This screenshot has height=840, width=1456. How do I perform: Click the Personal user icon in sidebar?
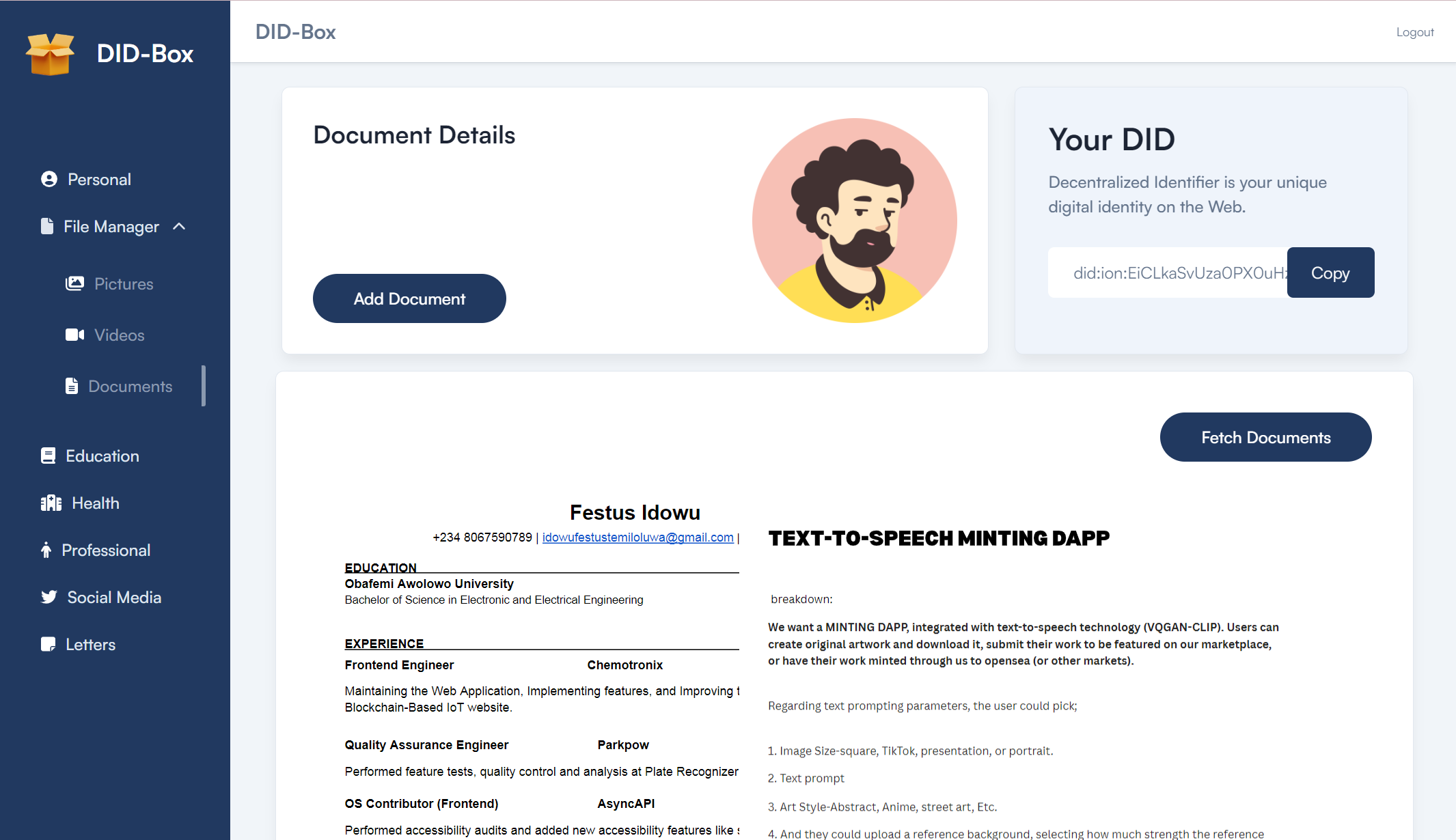[49, 179]
